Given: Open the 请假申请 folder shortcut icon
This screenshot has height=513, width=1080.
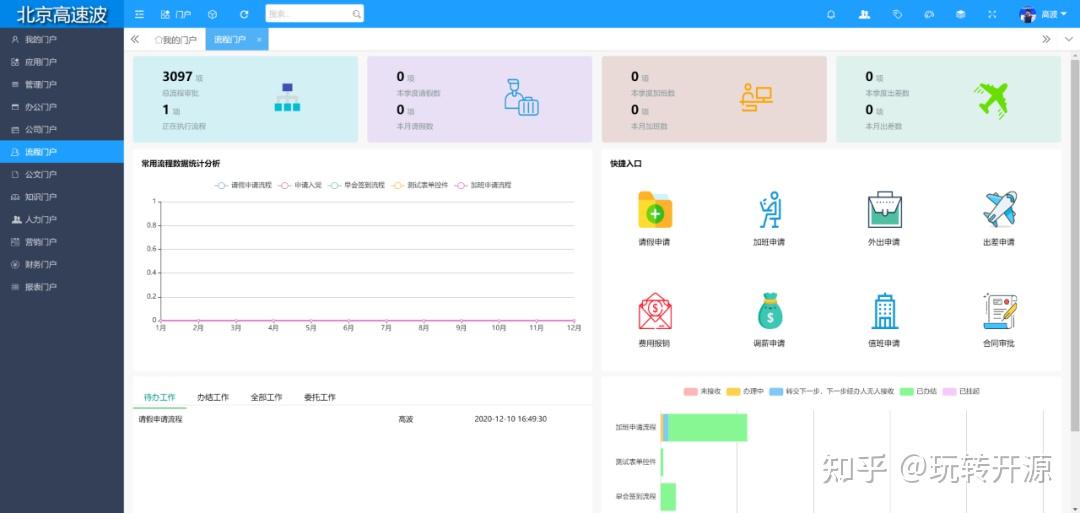Looking at the screenshot, I should pyautogui.click(x=654, y=211).
